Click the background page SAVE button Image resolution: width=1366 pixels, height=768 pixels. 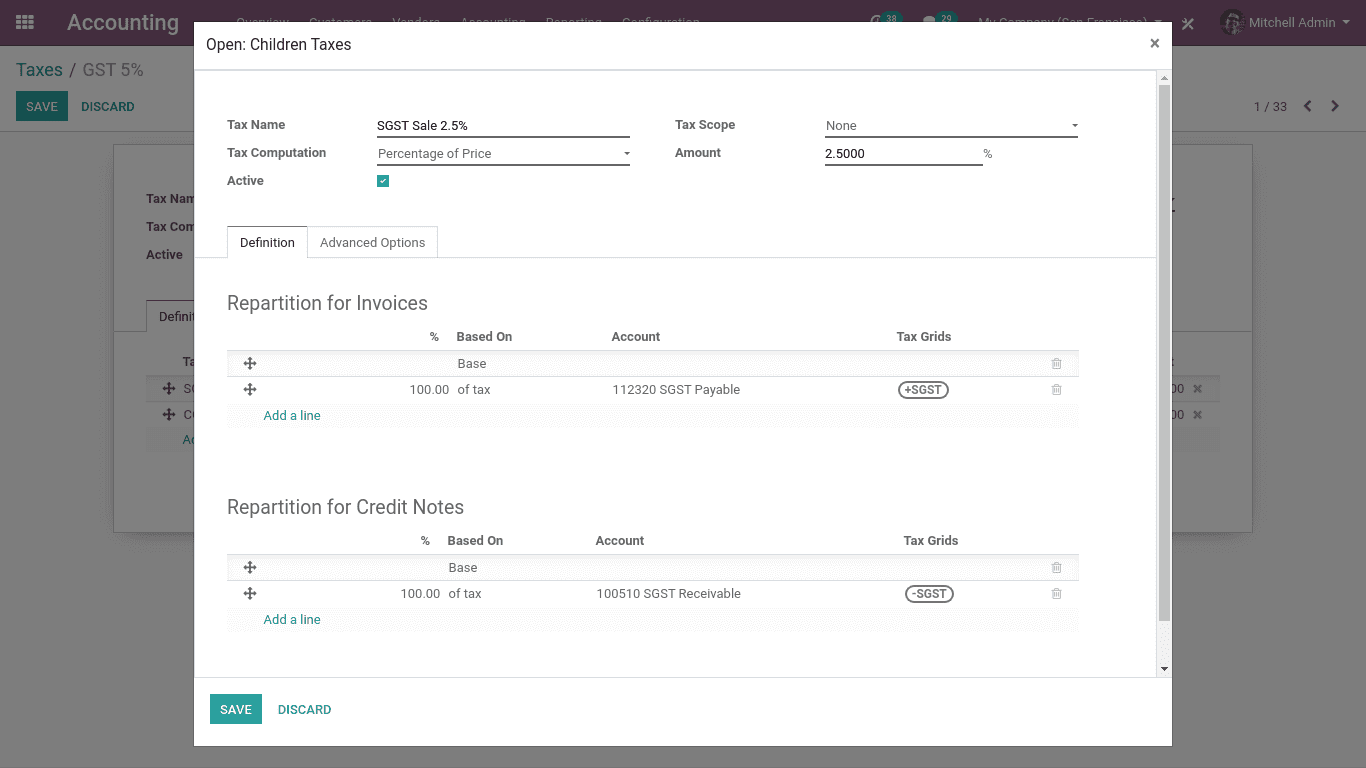click(42, 106)
